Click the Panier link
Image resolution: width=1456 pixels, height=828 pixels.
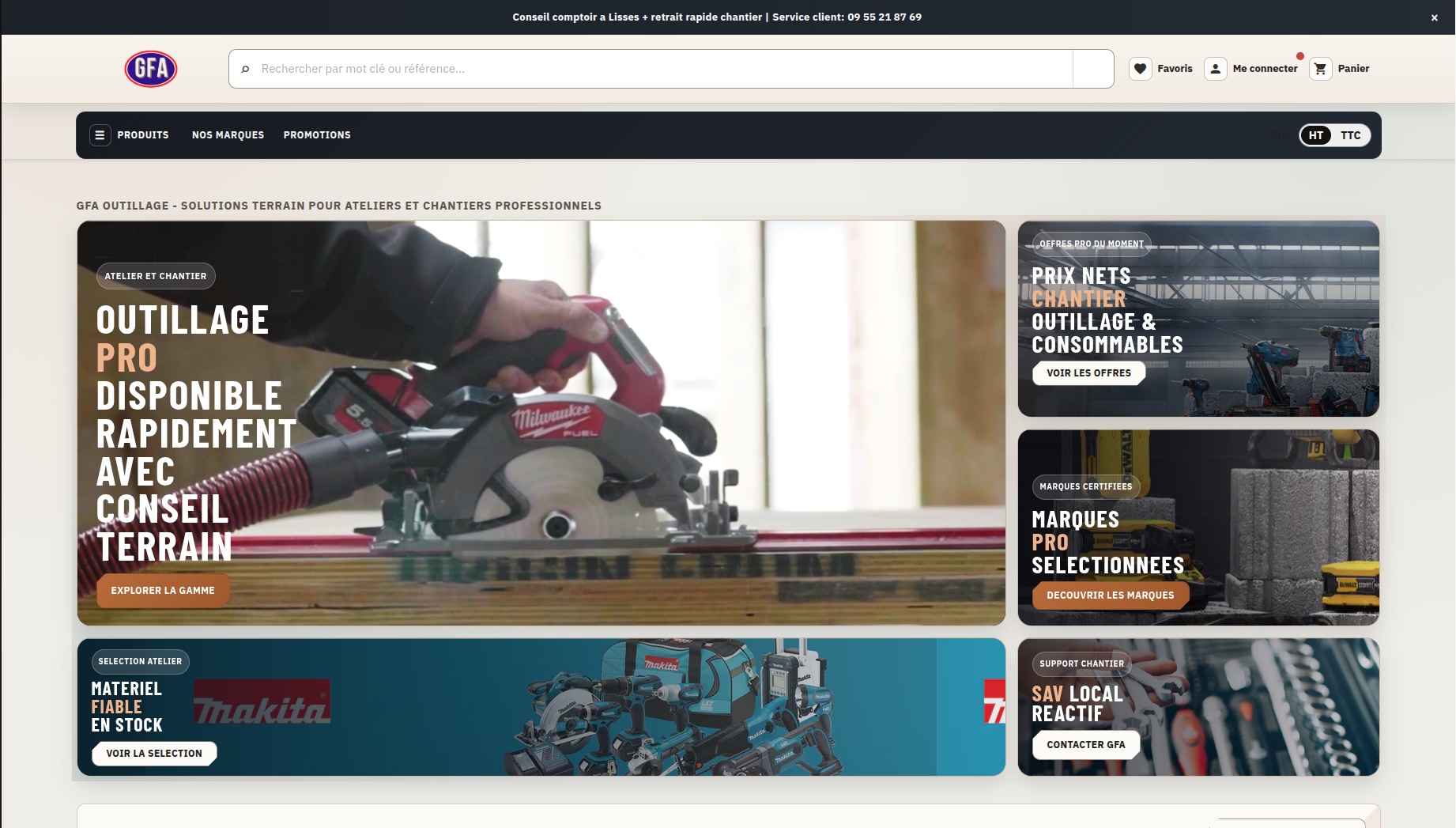click(1340, 69)
